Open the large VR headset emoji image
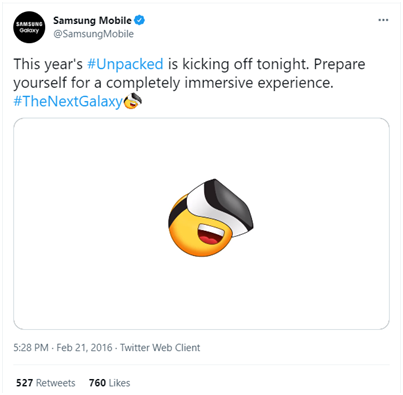 211,217
